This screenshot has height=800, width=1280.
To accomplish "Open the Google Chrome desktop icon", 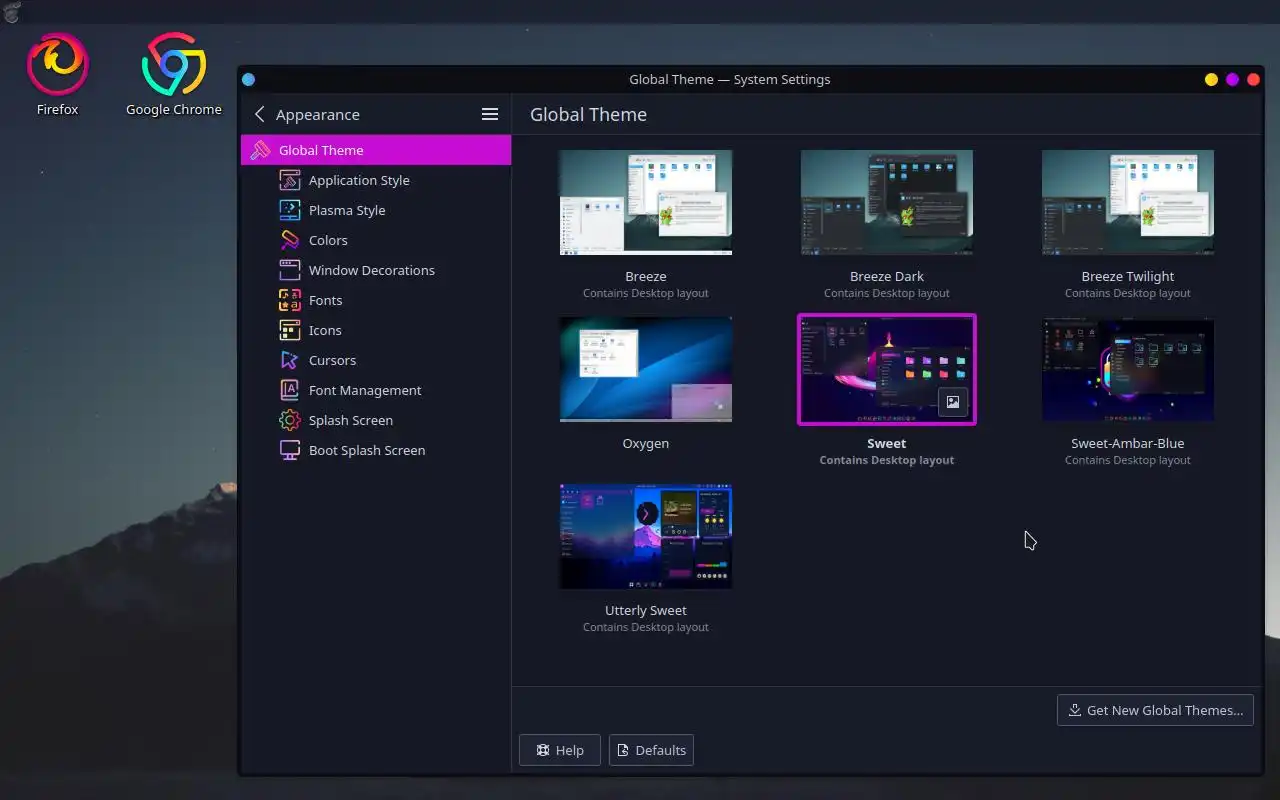I will click(x=174, y=74).
